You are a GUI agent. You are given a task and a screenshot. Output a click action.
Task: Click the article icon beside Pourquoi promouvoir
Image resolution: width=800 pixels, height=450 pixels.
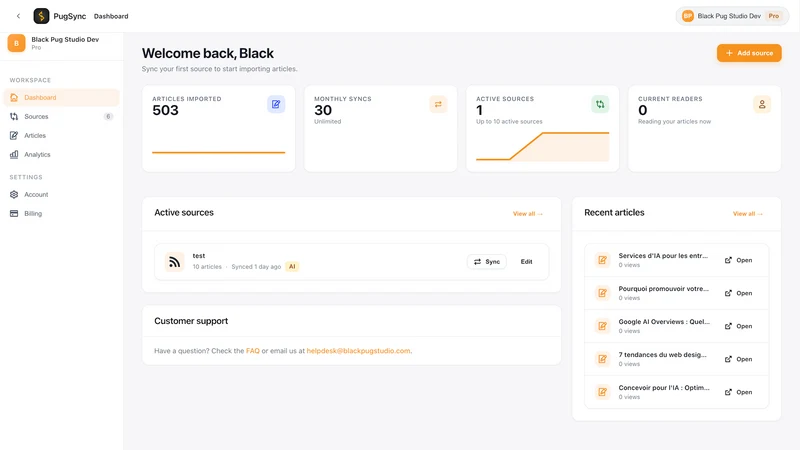click(603, 293)
